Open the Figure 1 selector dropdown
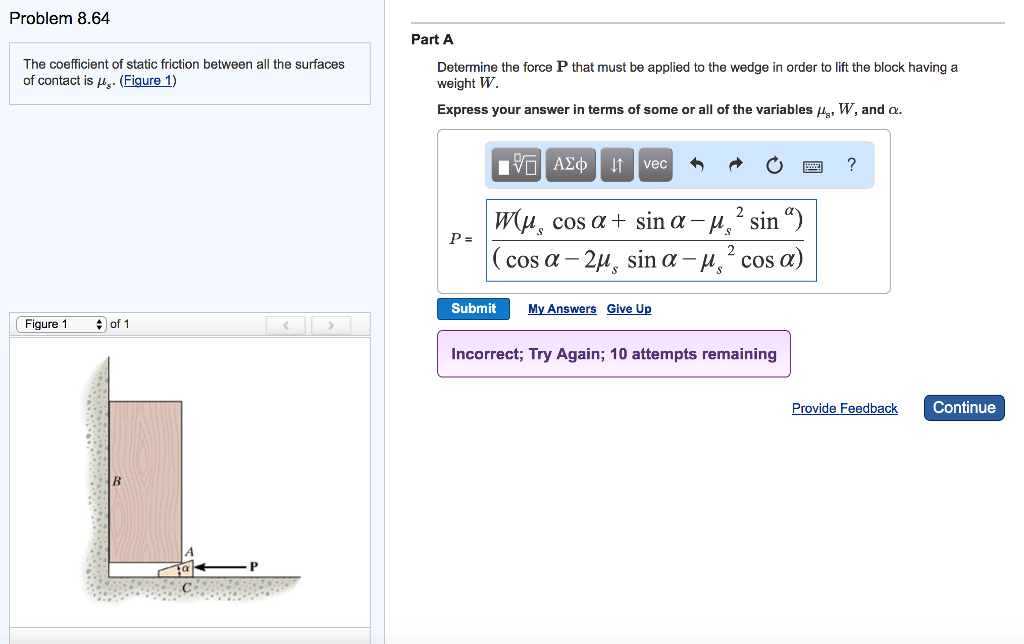 (x=61, y=324)
